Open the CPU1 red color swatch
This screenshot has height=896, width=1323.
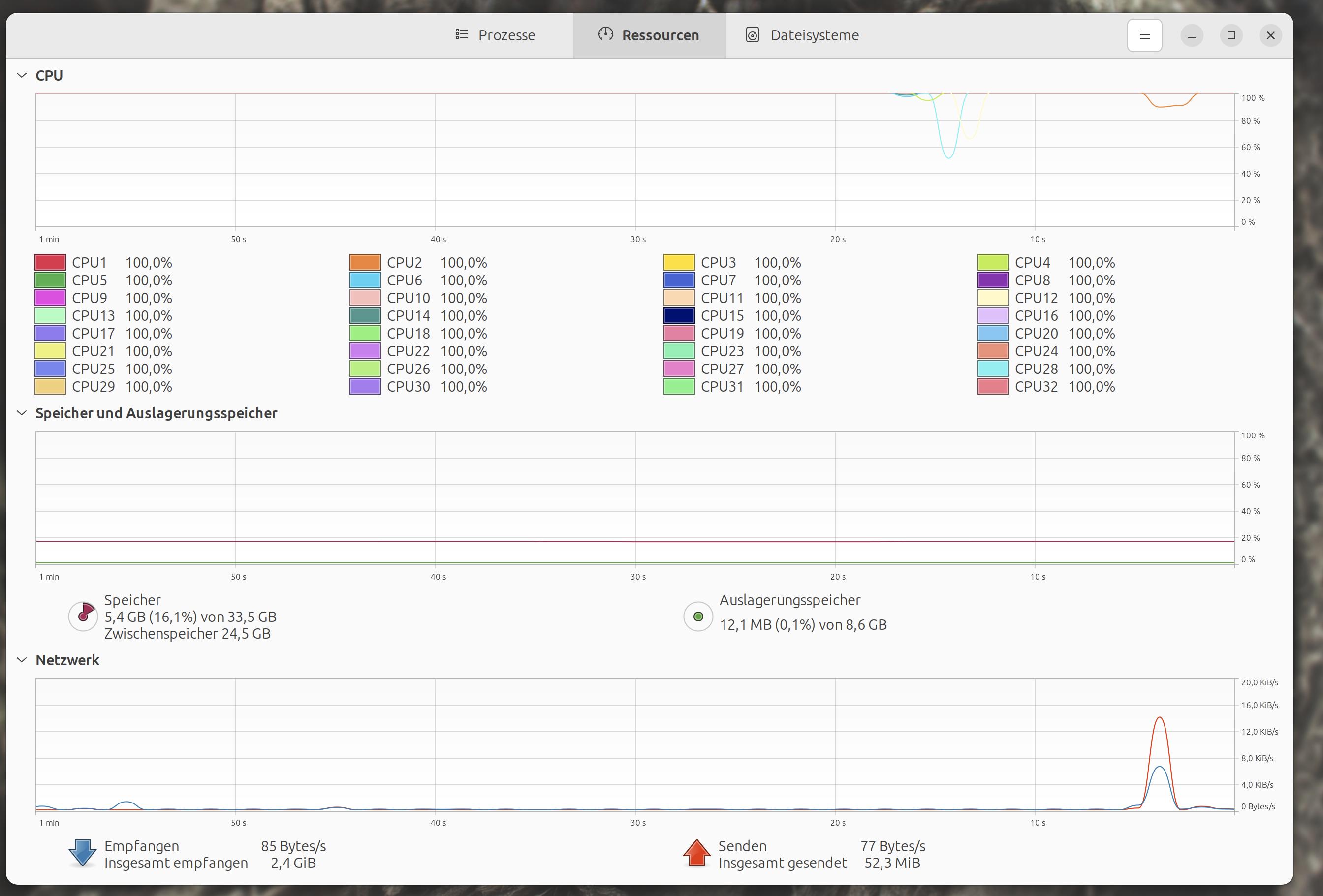[50, 262]
